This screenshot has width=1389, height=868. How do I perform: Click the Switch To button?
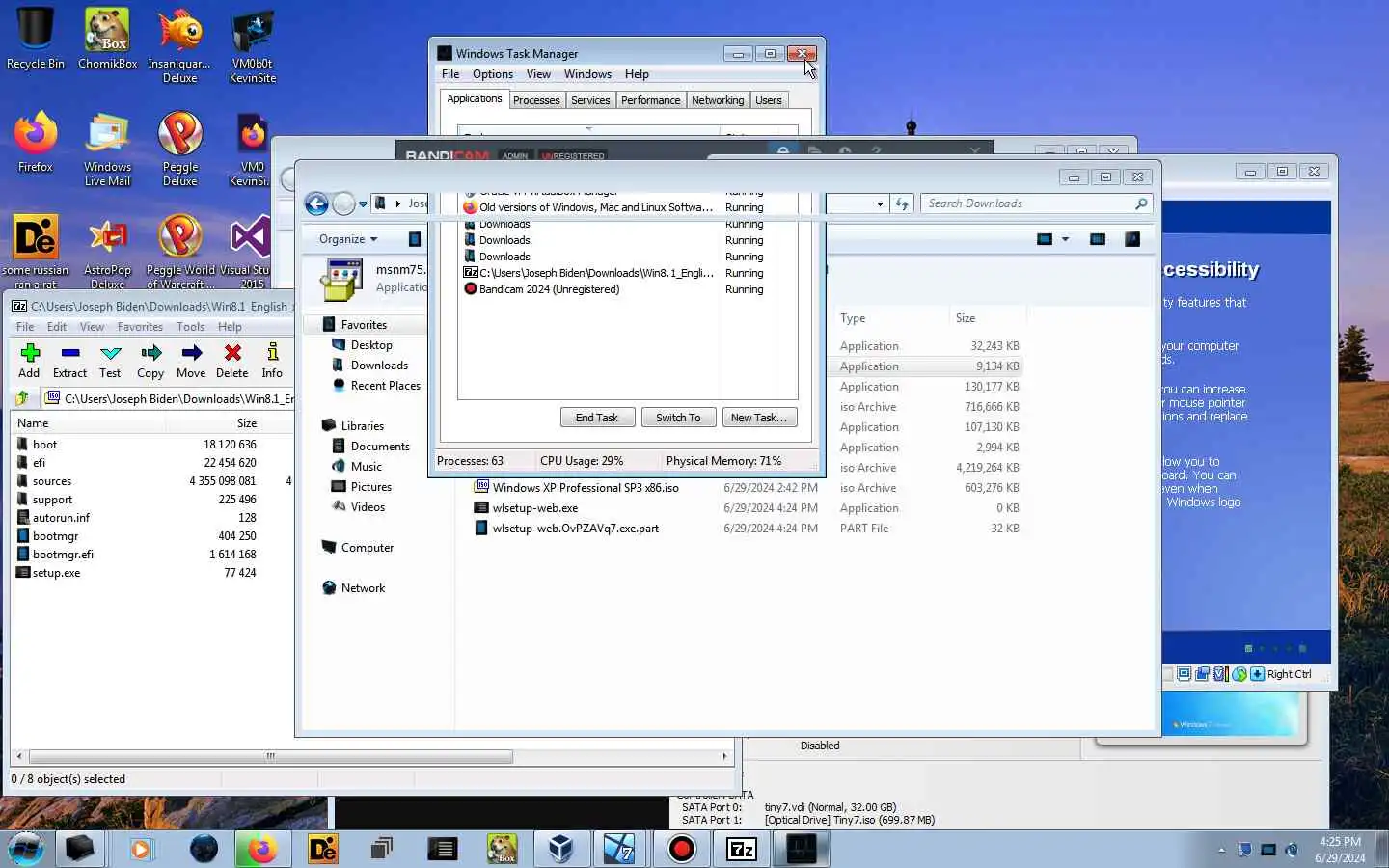[x=678, y=418]
